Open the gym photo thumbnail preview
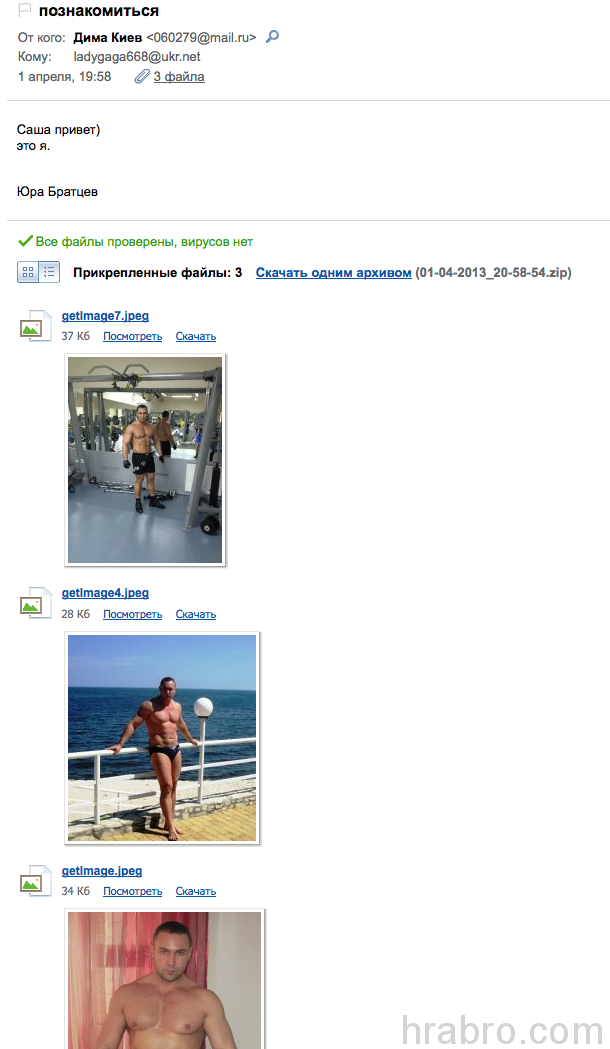610x1049 pixels. click(x=145, y=460)
